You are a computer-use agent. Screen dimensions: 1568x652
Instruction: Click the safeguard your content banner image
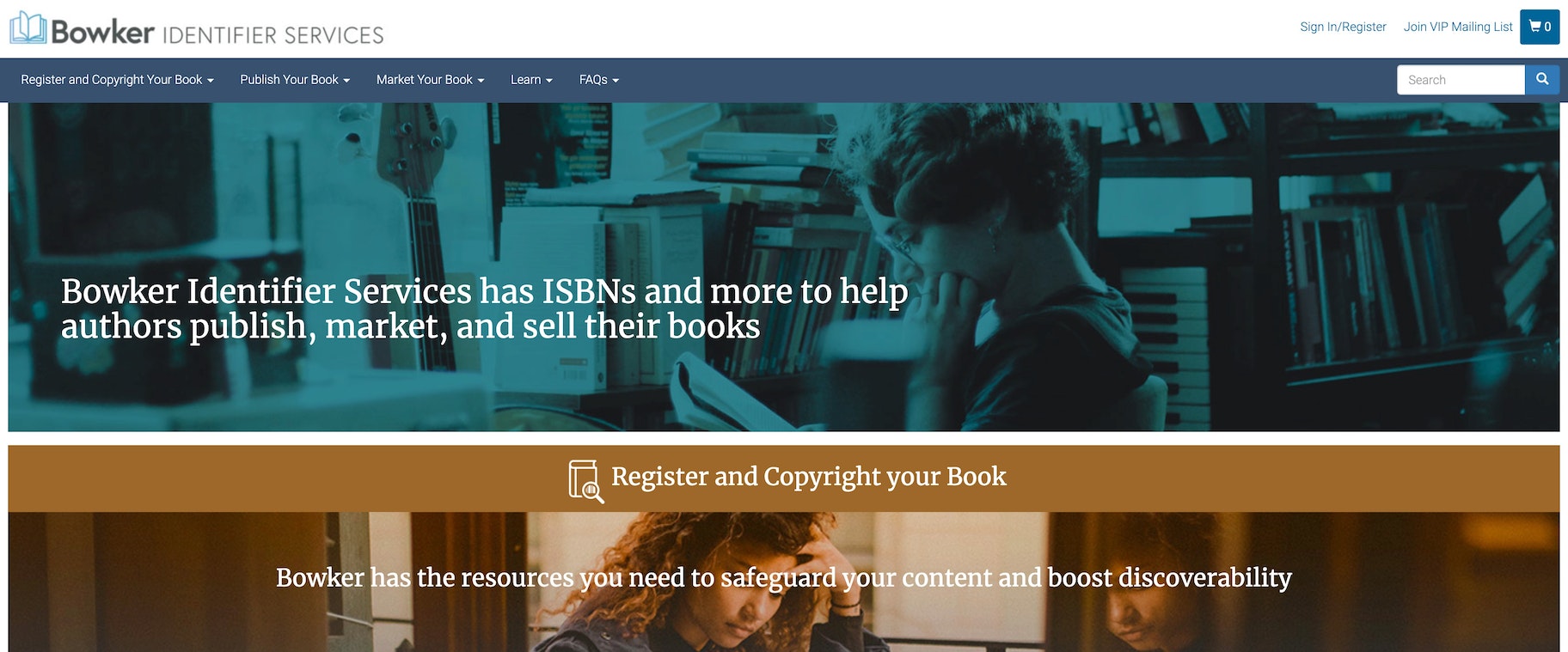[x=784, y=582]
